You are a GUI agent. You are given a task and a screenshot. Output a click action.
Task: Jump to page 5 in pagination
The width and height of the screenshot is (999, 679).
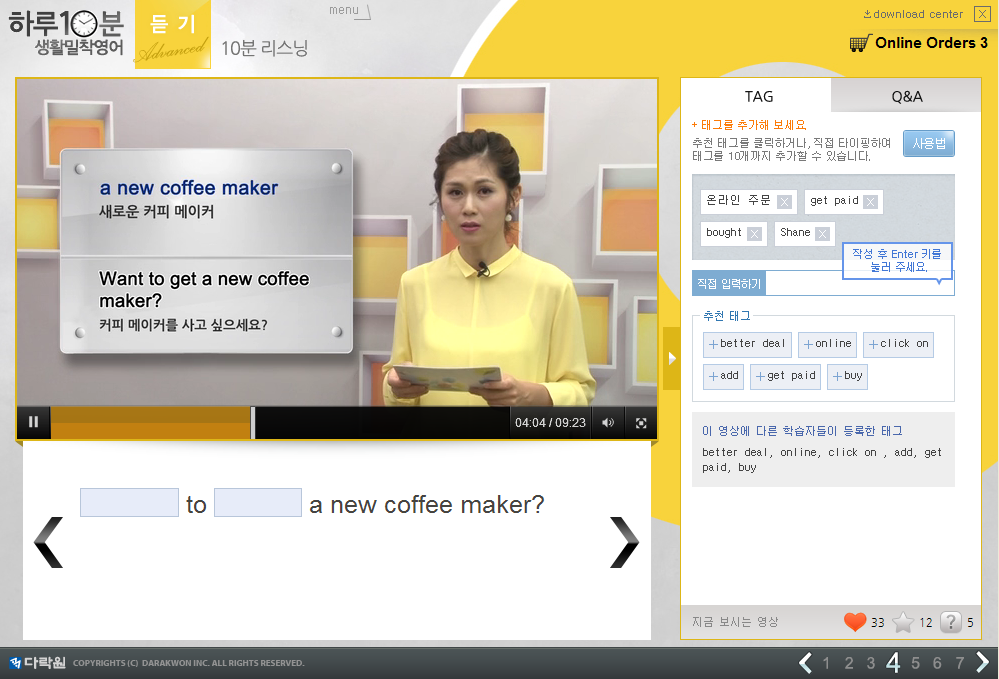coord(915,663)
